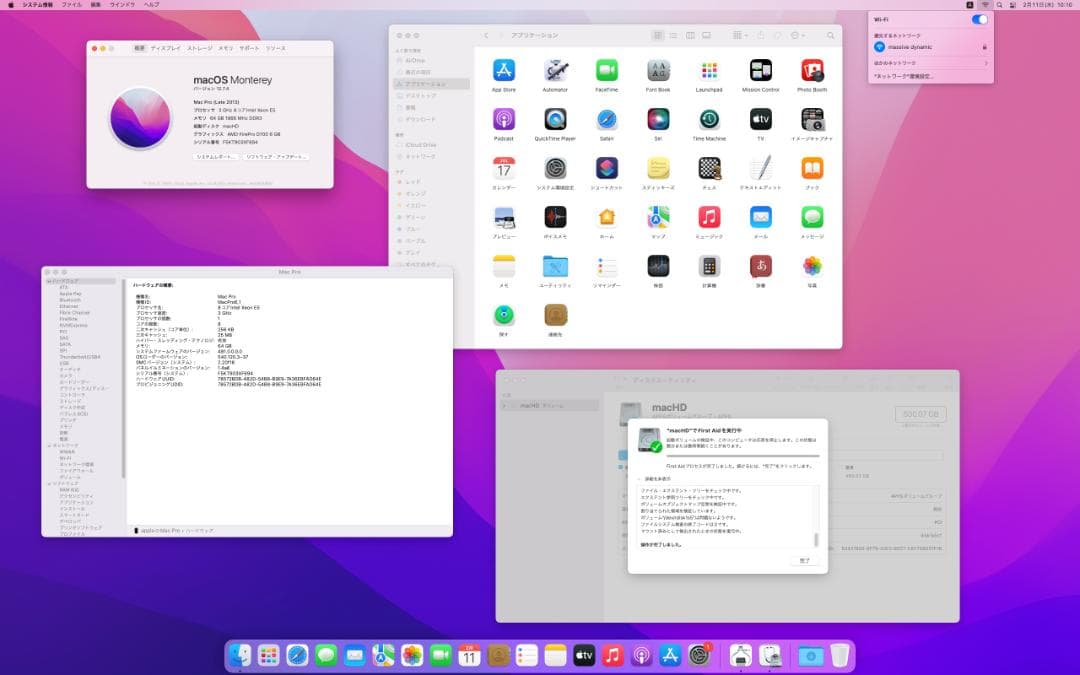Click the Software Update button

pyautogui.click(x=276, y=157)
